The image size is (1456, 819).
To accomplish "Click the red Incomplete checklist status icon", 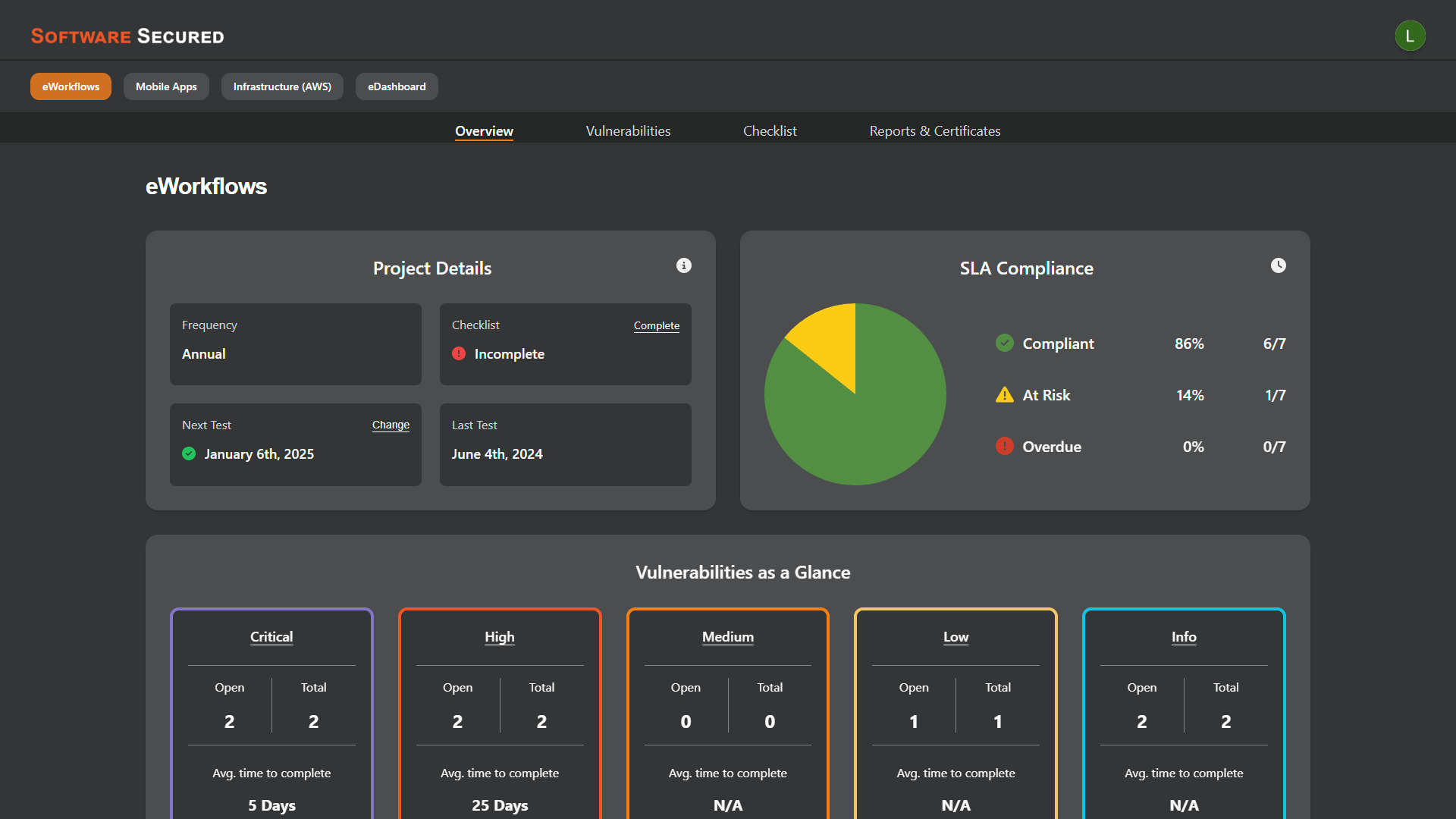I will coord(459,353).
